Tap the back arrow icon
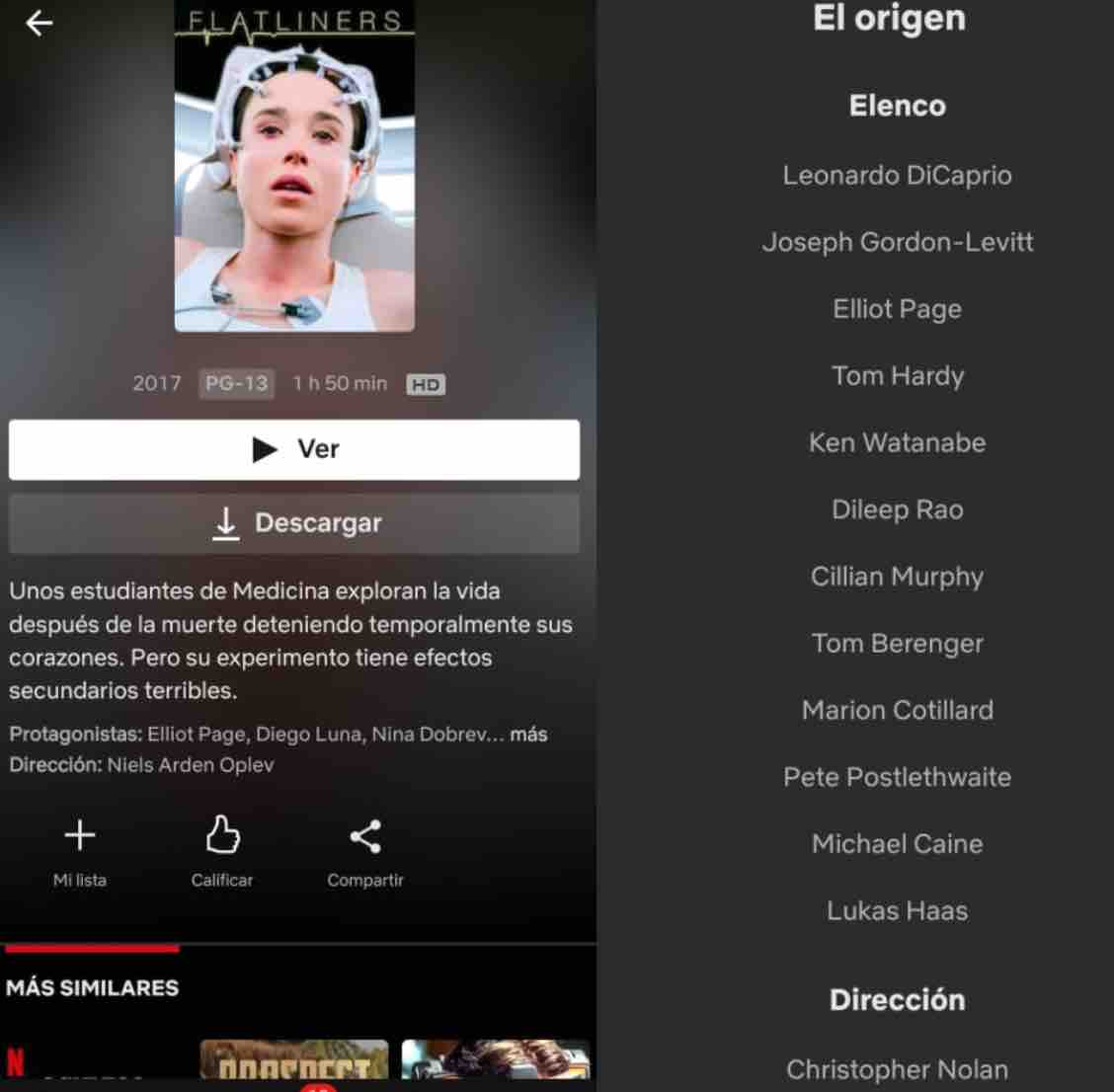1114x1092 pixels. pos(40,24)
